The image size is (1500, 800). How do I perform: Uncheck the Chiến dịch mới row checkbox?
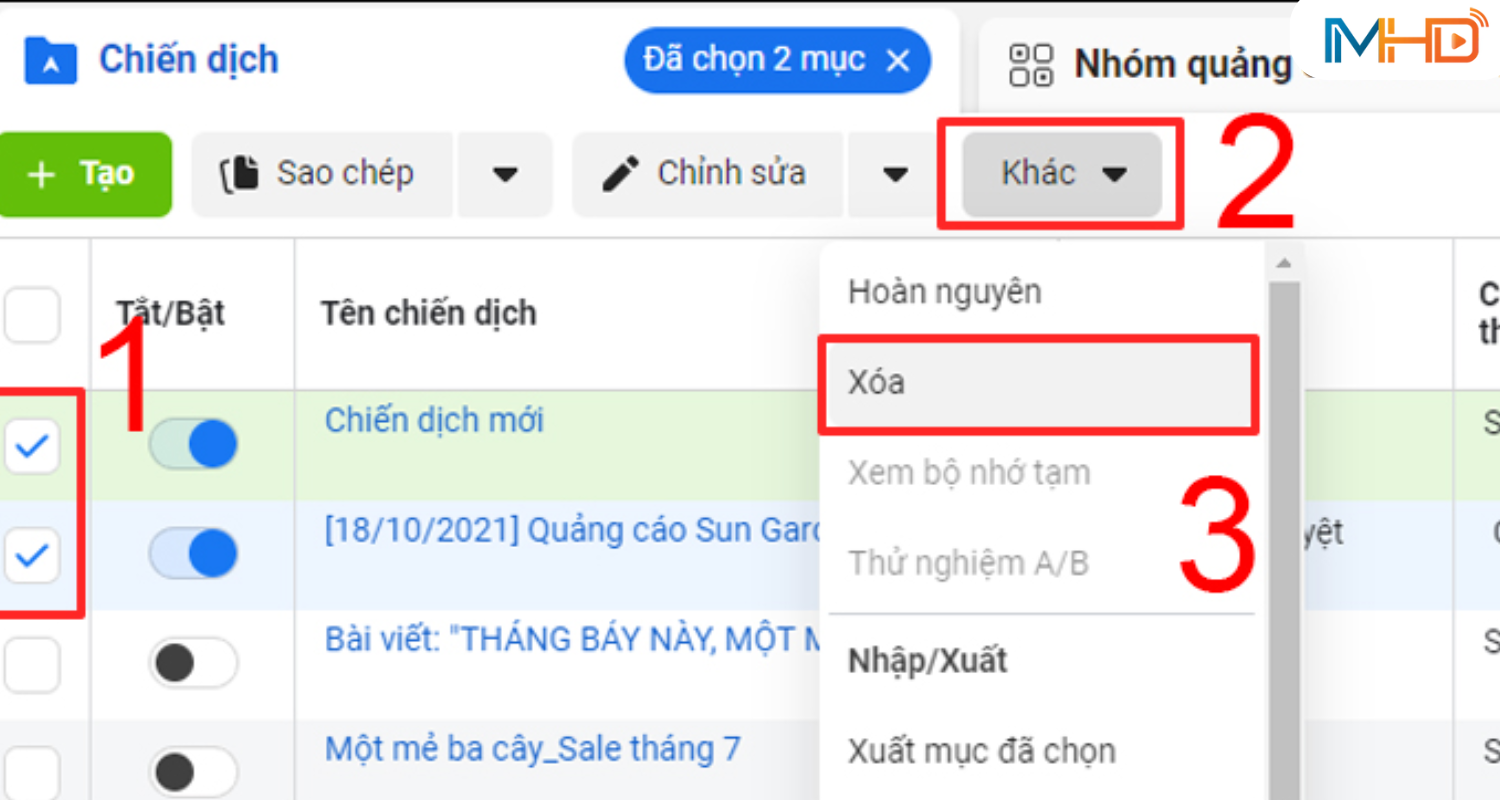click(x=32, y=447)
